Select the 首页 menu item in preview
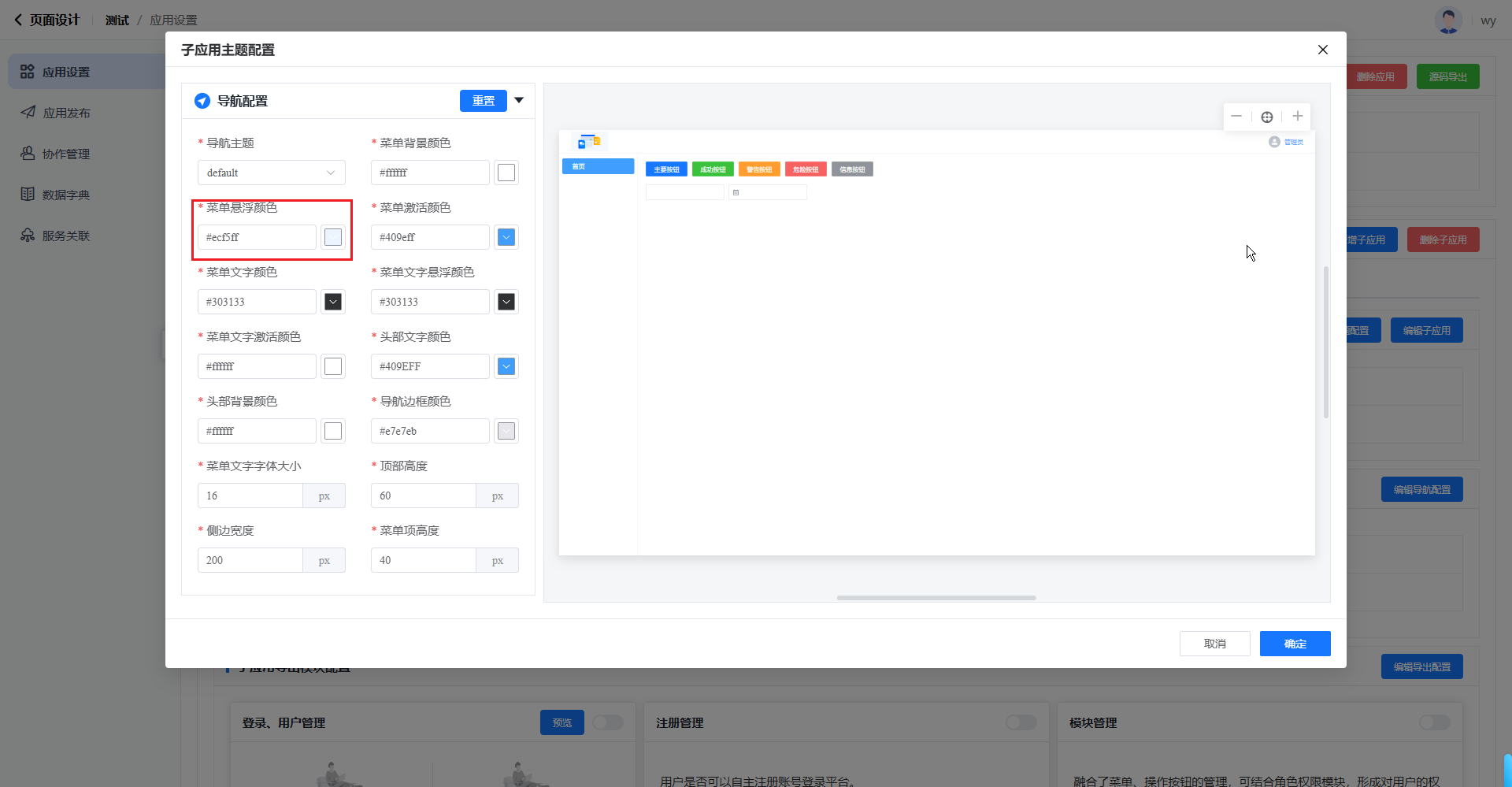 point(598,166)
